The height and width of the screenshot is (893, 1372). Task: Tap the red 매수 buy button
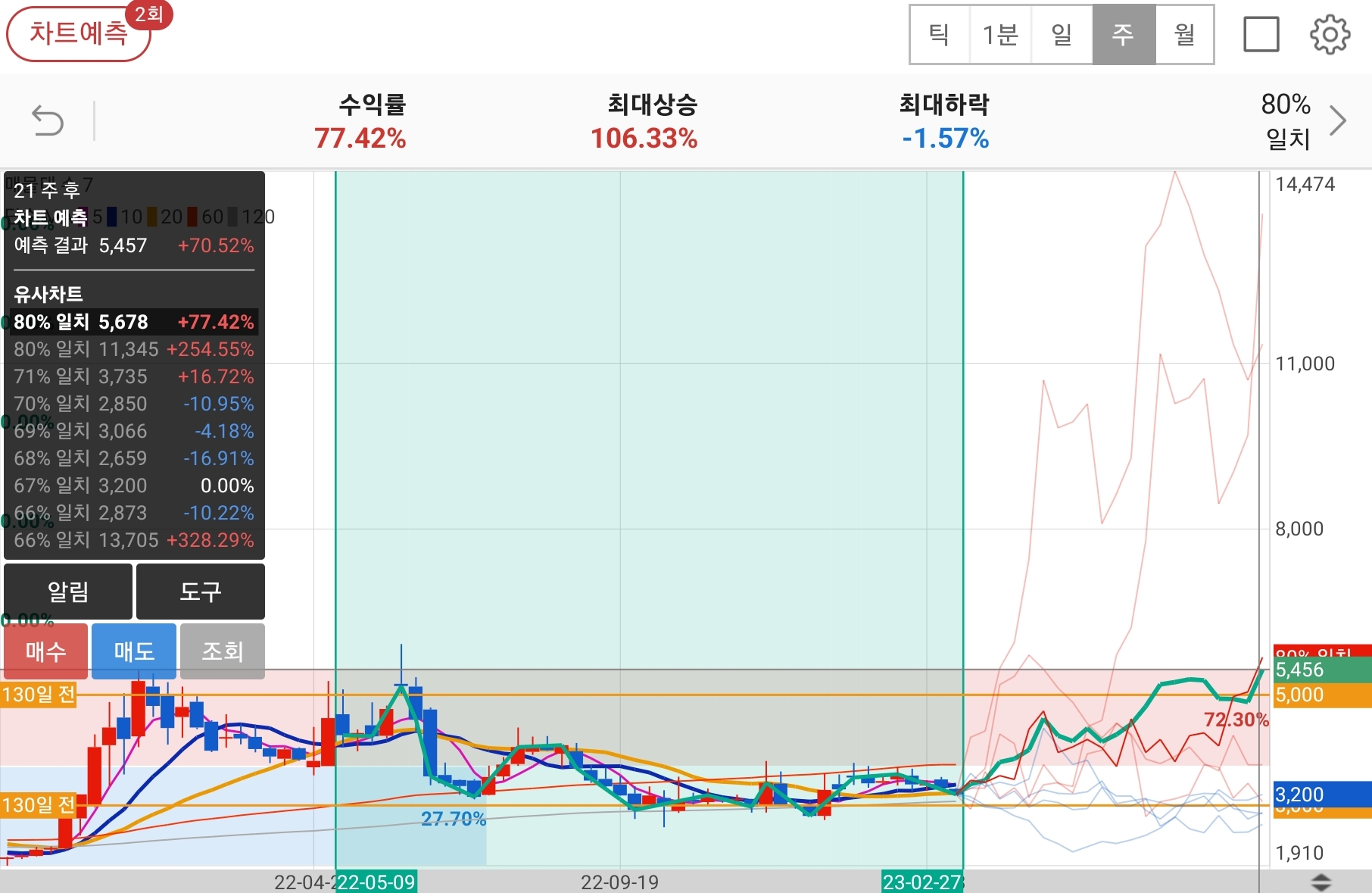46,651
